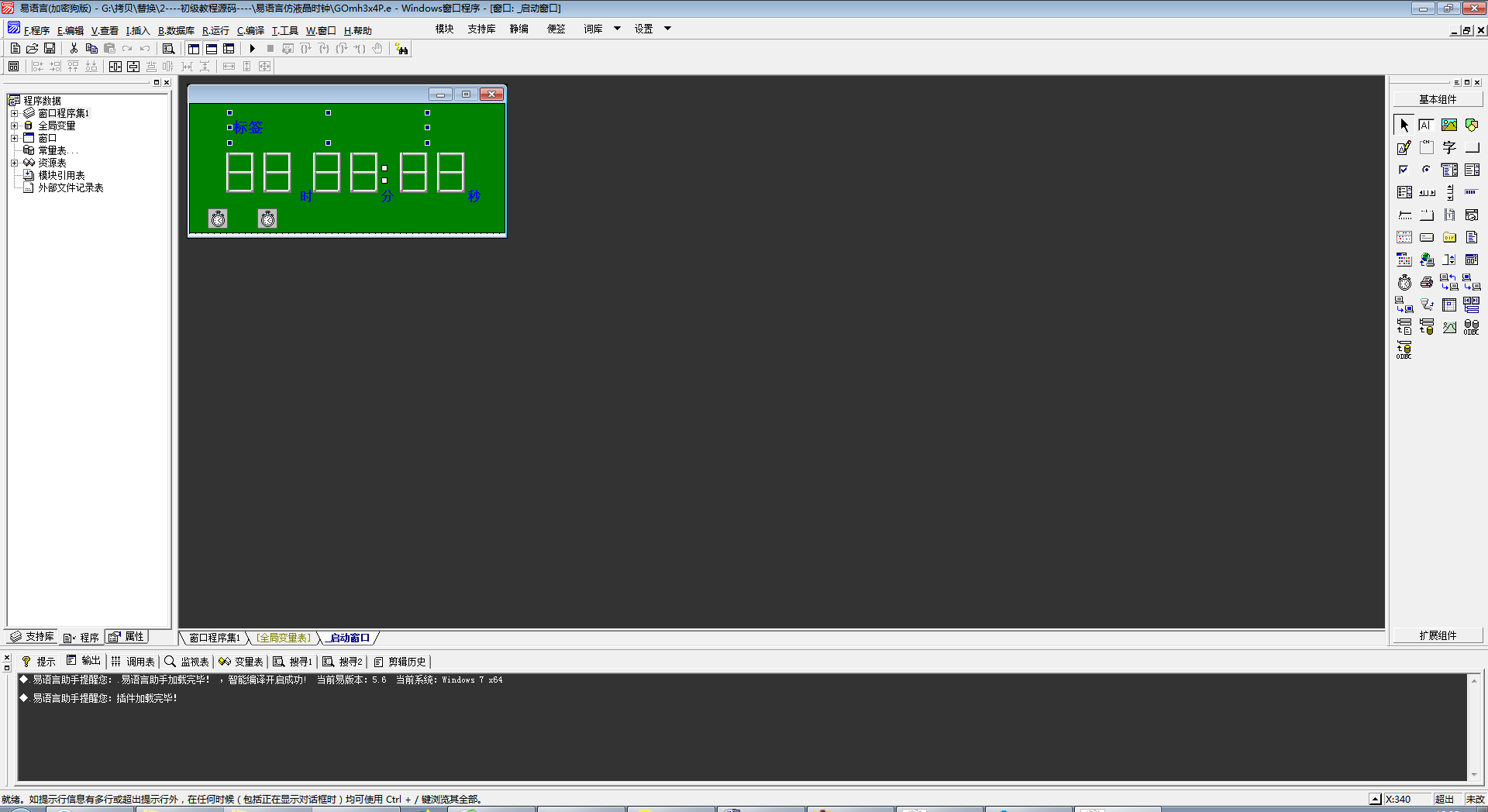Open the T.工具 menu
Image resolution: width=1488 pixels, height=812 pixels.
pyautogui.click(x=284, y=31)
